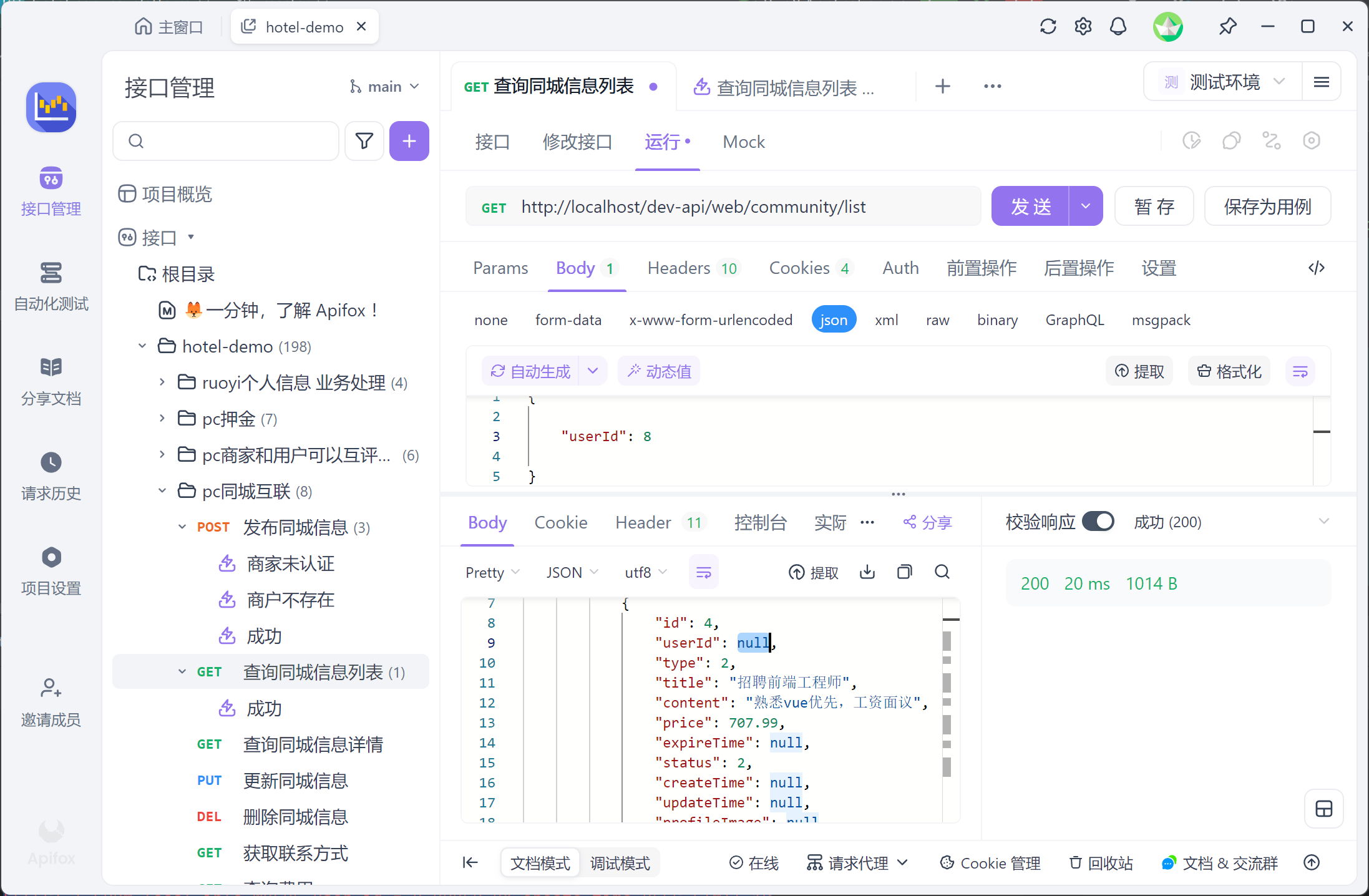
Task: Click the refresh sync icon at top
Action: tap(1048, 27)
